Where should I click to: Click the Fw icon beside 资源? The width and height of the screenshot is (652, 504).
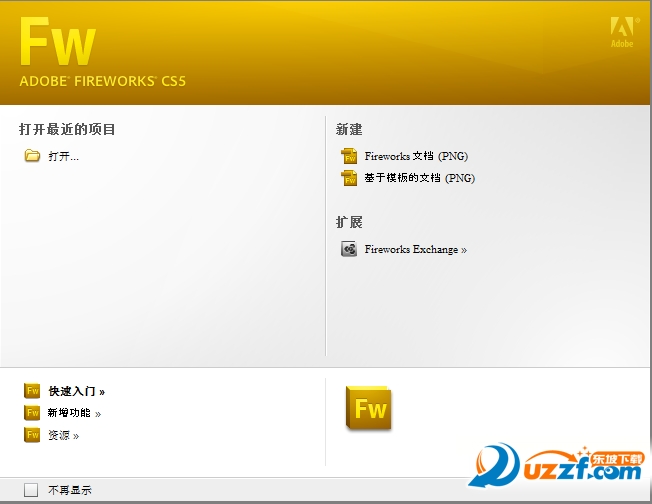pos(32,435)
